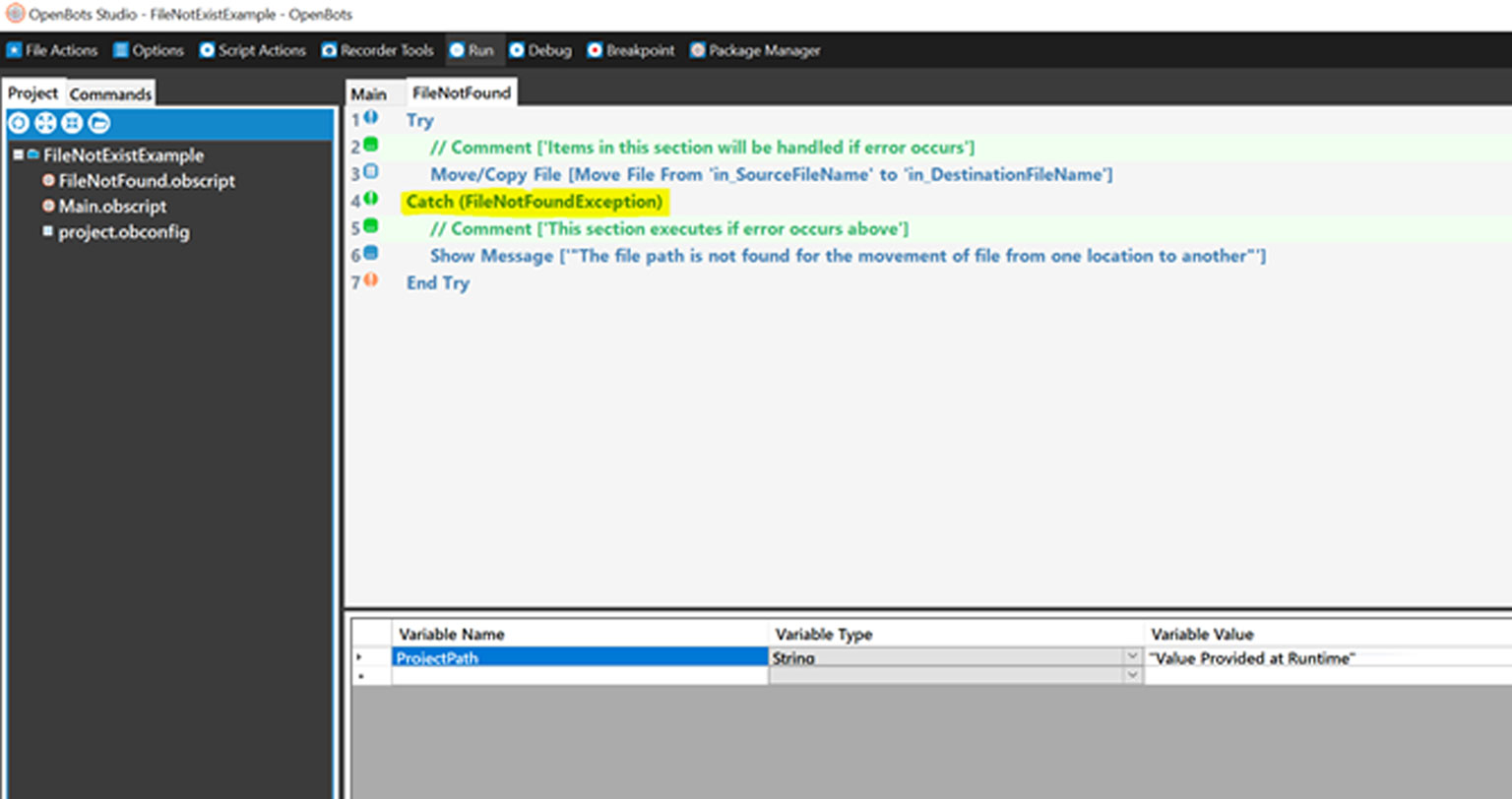Collapse the FileNotExistExample project node
The height and width of the screenshot is (799, 1512).
(x=18, y=155)
